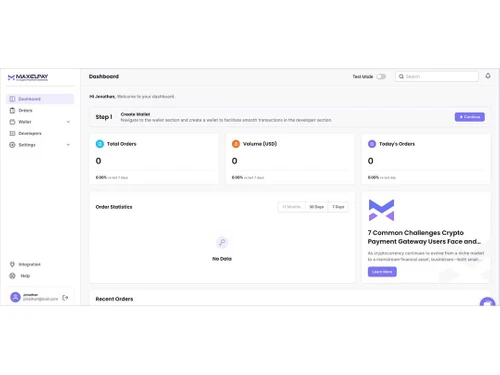500x375 pixels.
Task: Click the Step 1 label
Action: click(x=104, y=117)
